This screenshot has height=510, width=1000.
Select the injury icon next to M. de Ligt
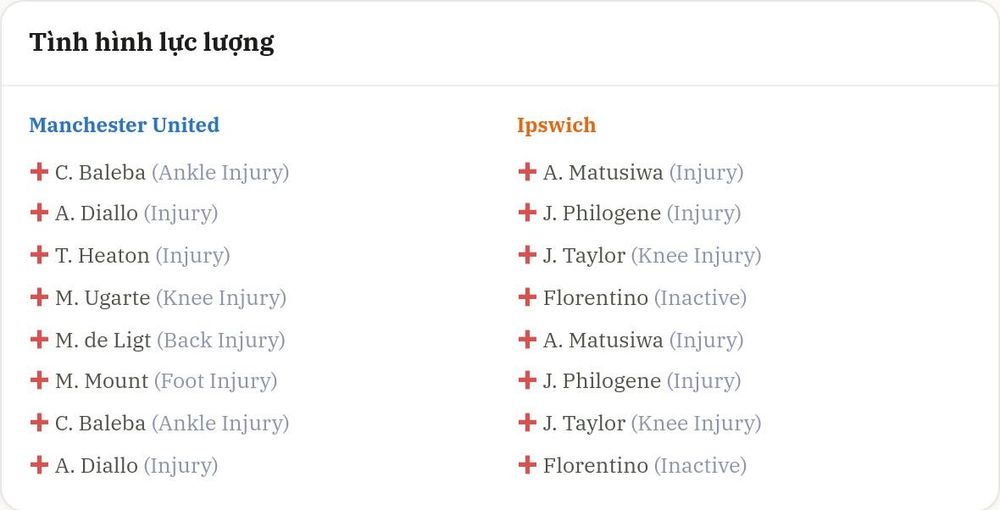39,339
